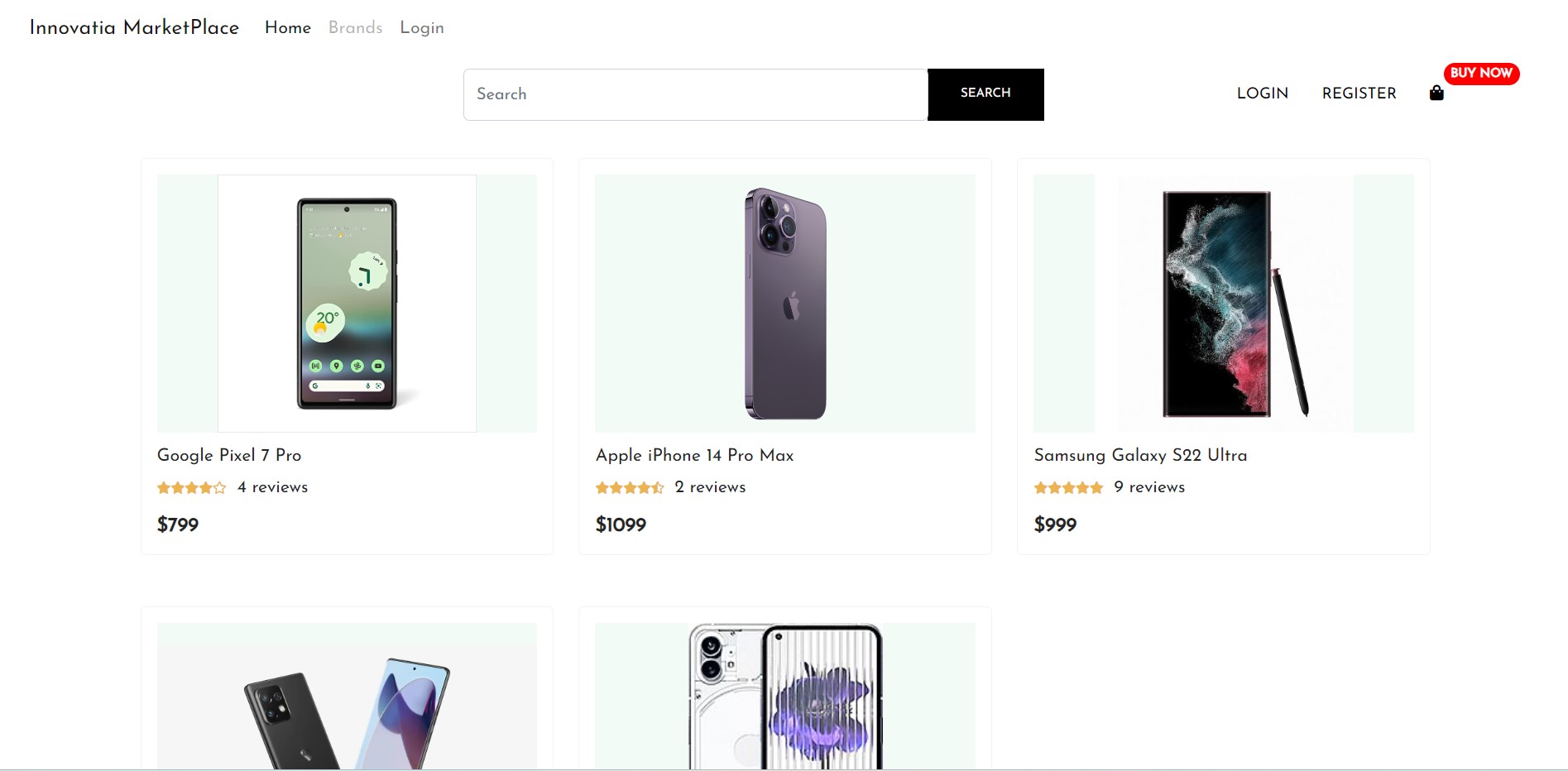This screenshot has width=1568, height=771.
Task: Select Home in the navigation bar
Action: tap(287, 27)
